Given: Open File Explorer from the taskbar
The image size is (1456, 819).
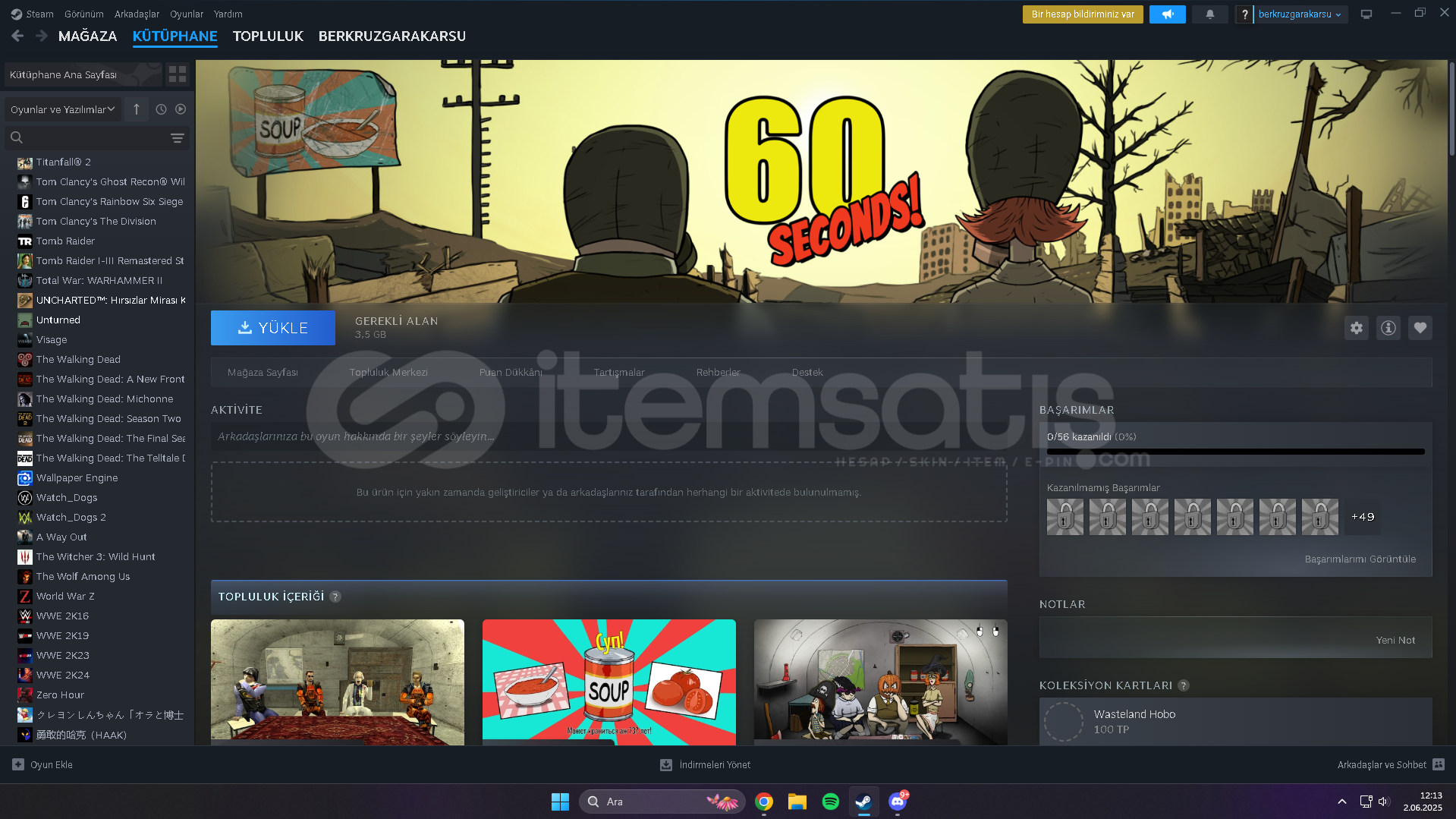Looking at the screenshot, I should [797, 802].
